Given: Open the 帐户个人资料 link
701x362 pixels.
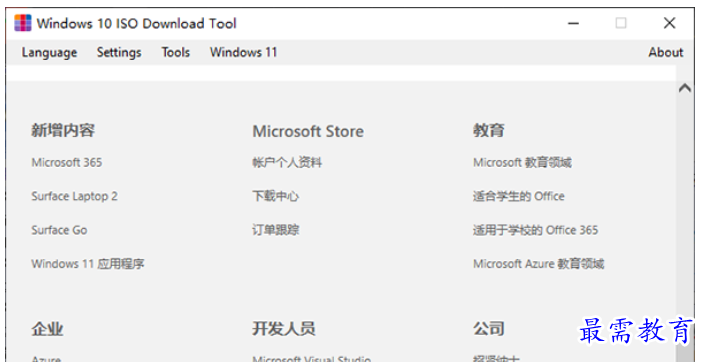Looking at the screenshot, I should pos(287,162).
